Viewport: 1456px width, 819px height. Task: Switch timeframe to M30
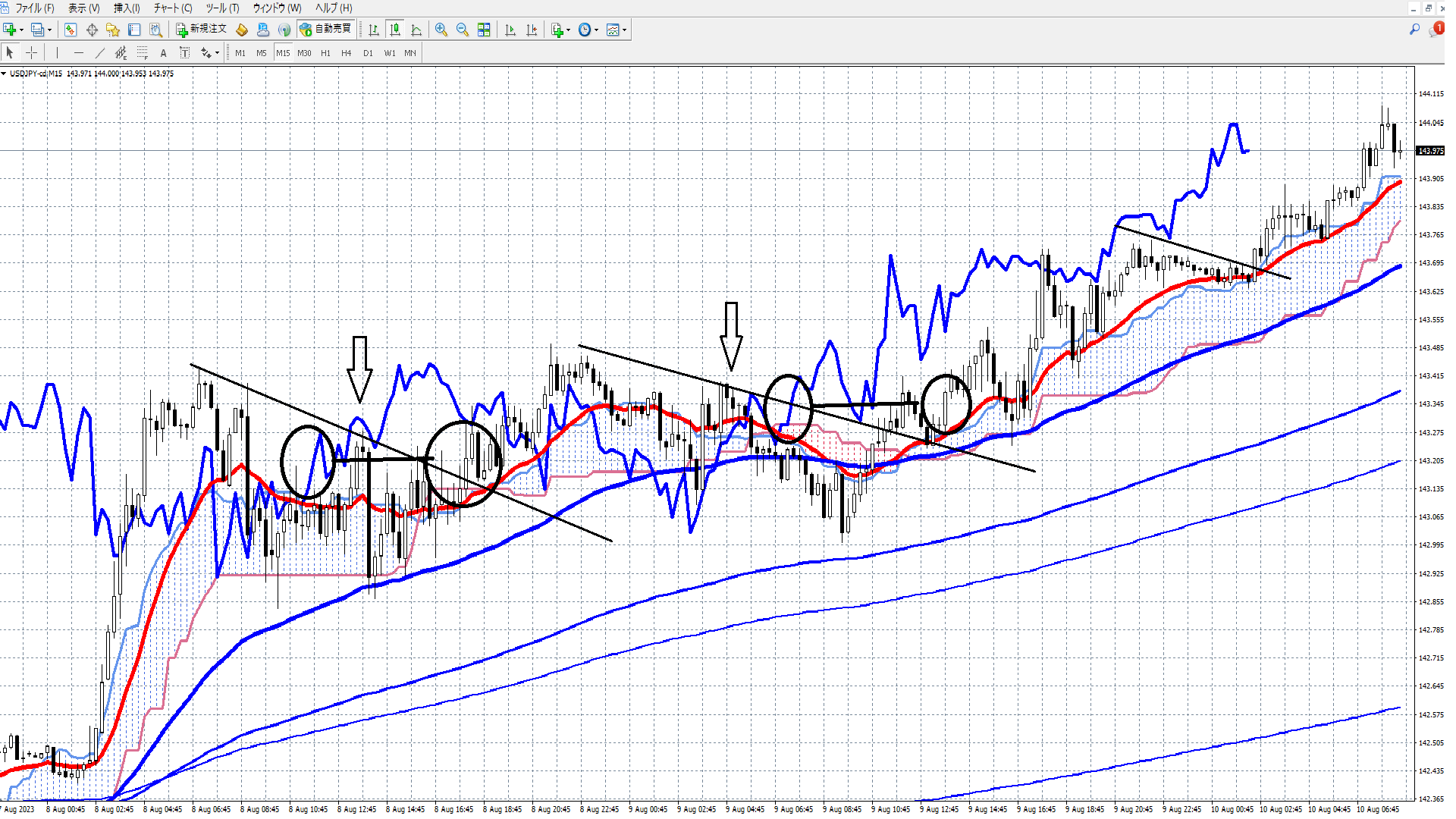click(304, 53)
